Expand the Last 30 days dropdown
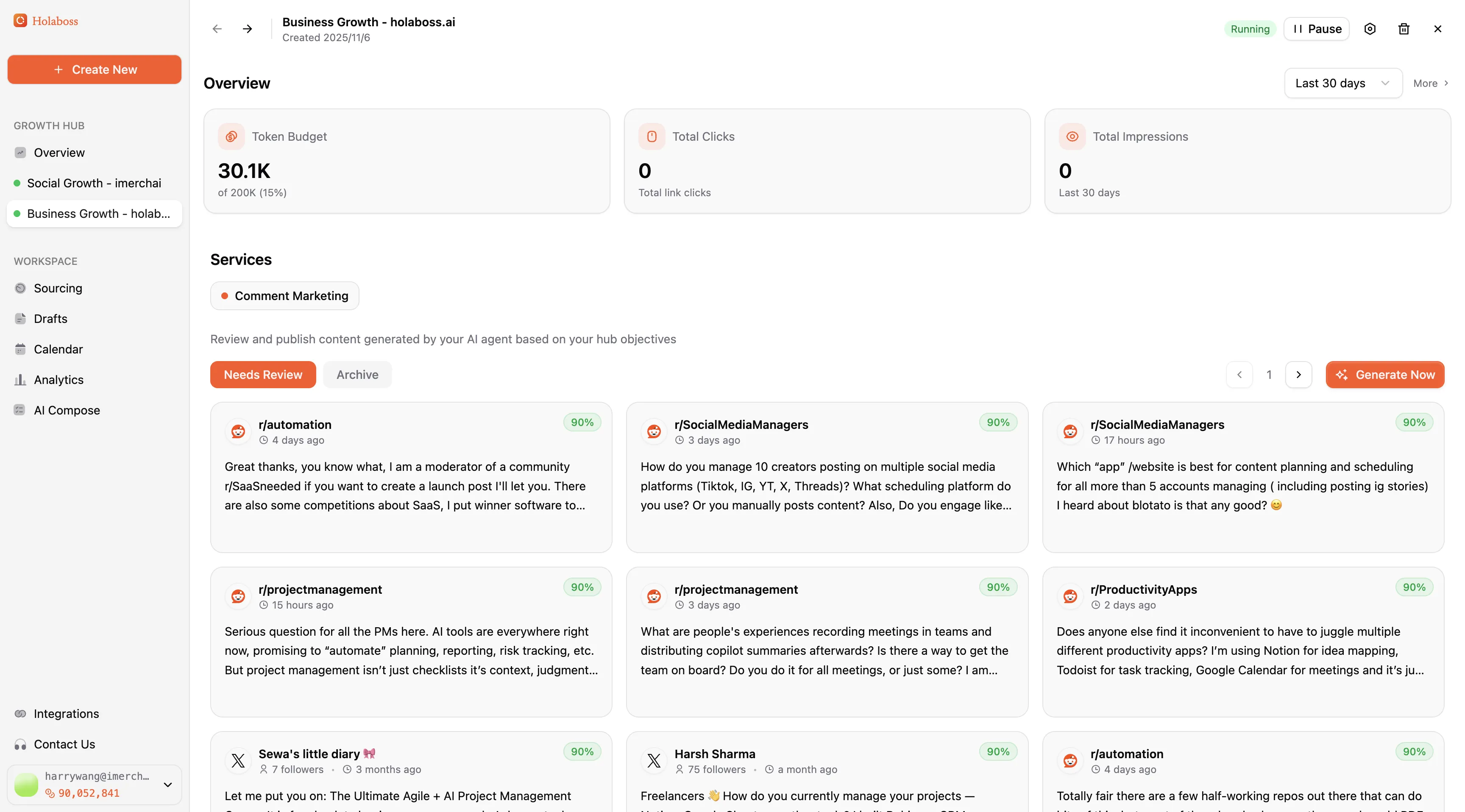Screen dimensions: 1465x812 coord(1343,83)
